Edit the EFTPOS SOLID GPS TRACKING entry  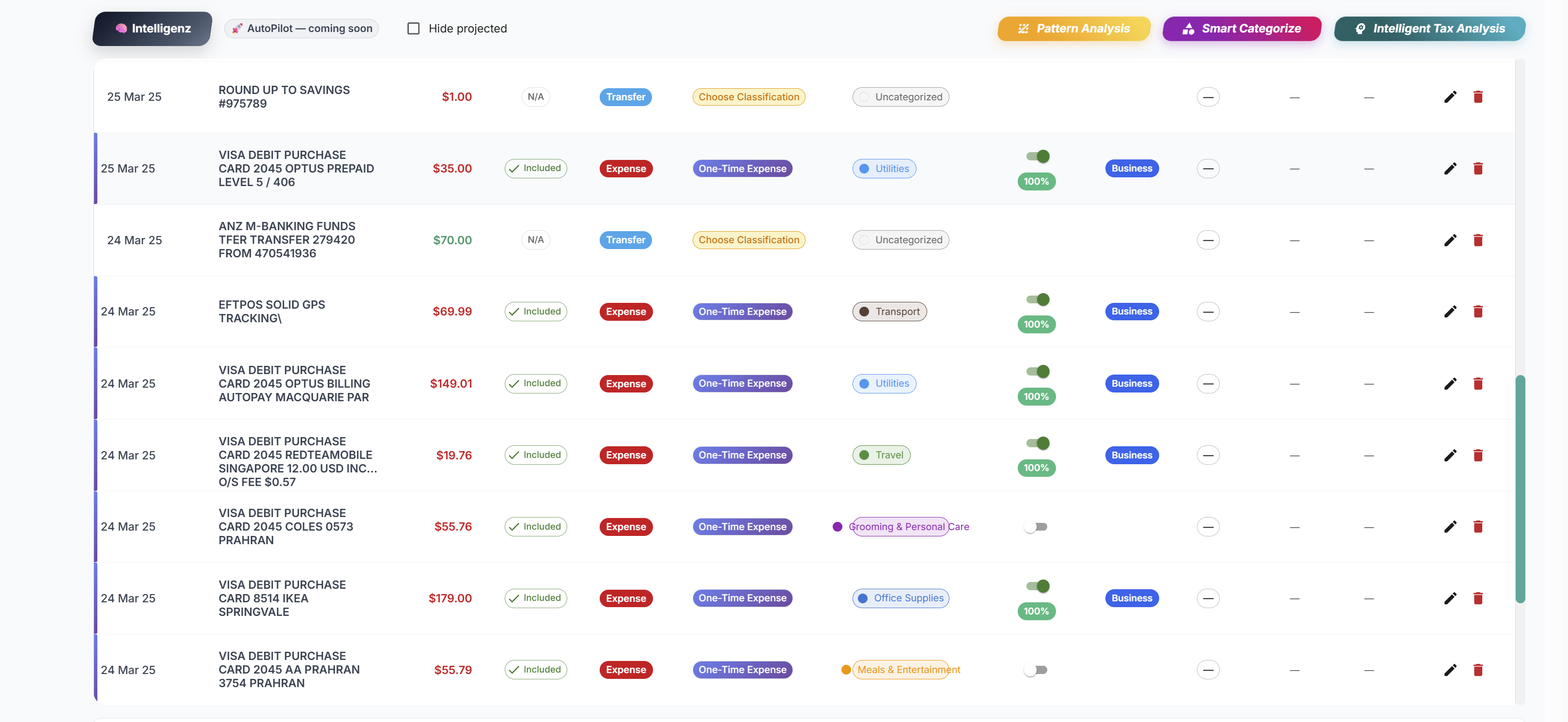[1451, 311]
